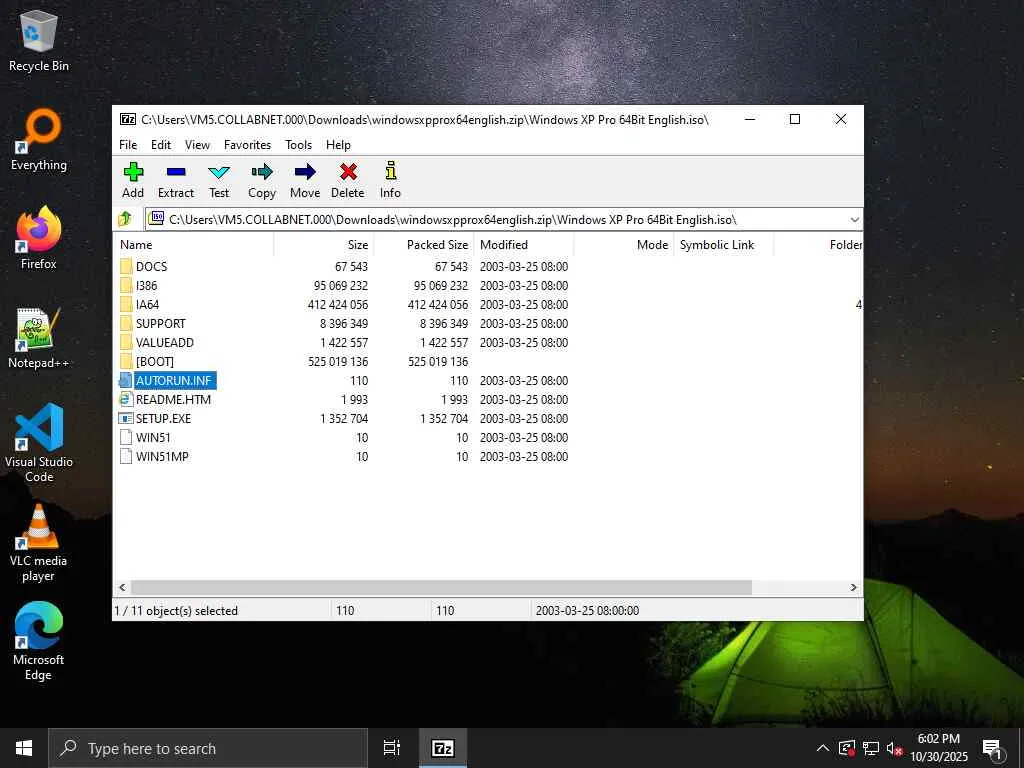Click the red Delete icon

click(x=348, y=172)
